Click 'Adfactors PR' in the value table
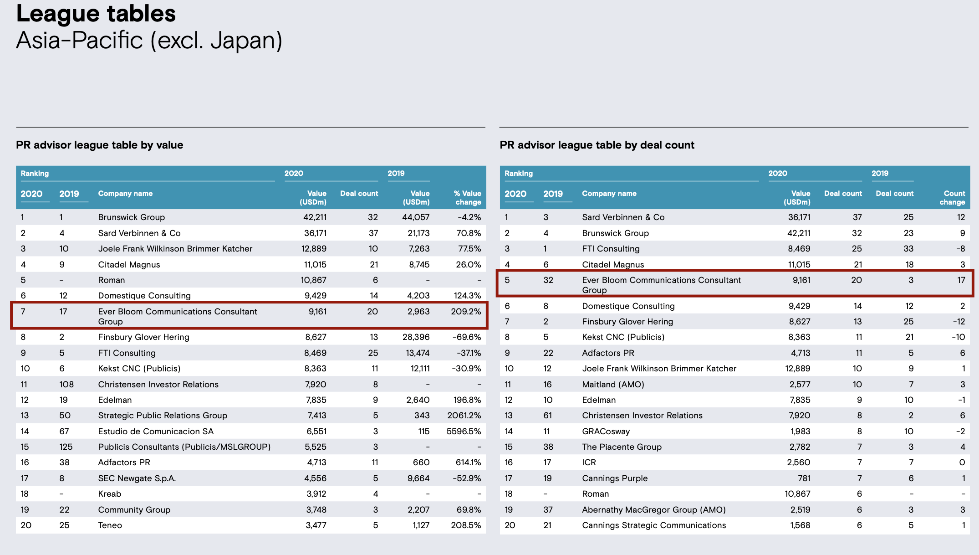The image size is (979, 555). click(x=124, y=463)
